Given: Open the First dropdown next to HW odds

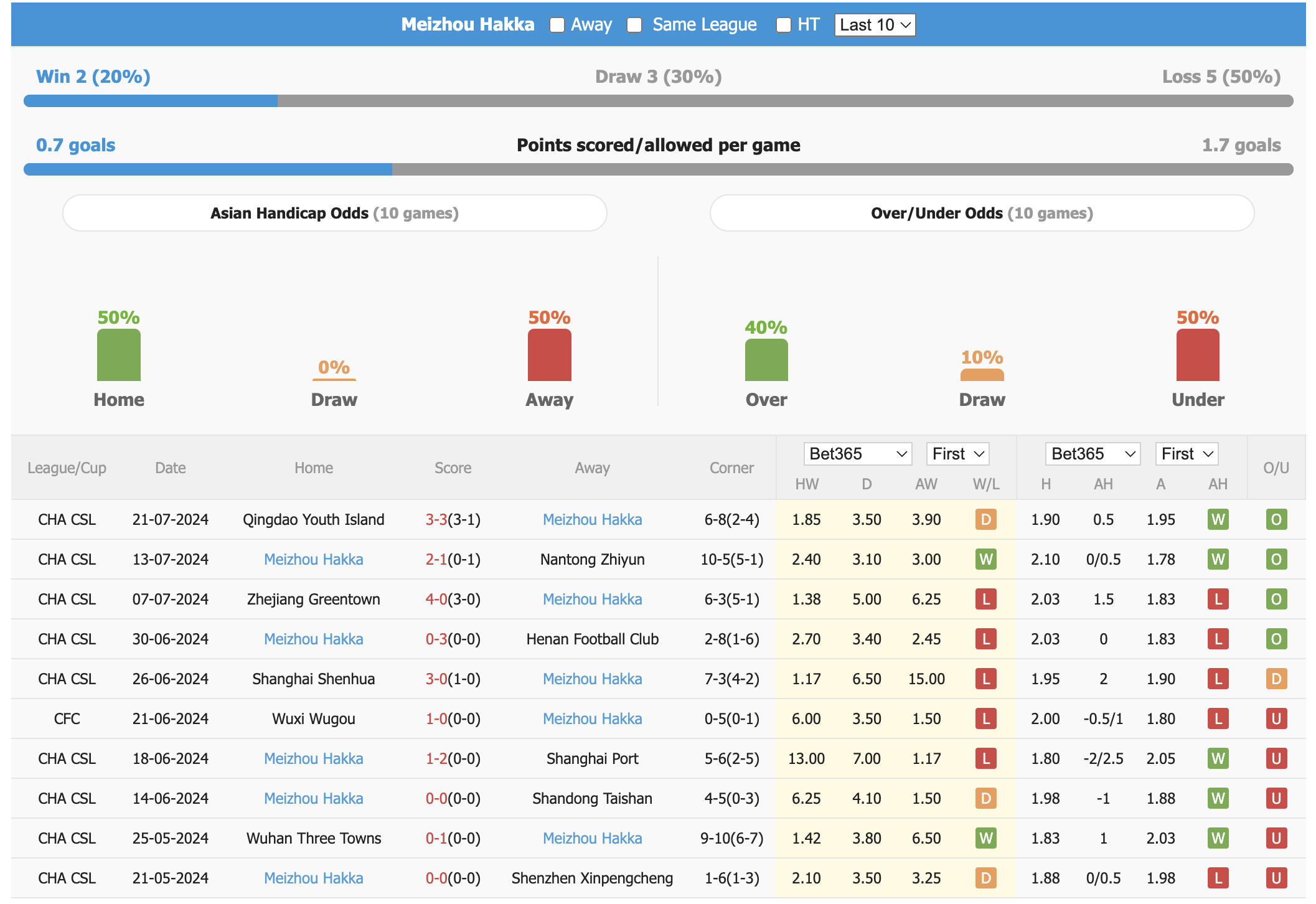Looking at the screenshot, I should pos(957,454).
